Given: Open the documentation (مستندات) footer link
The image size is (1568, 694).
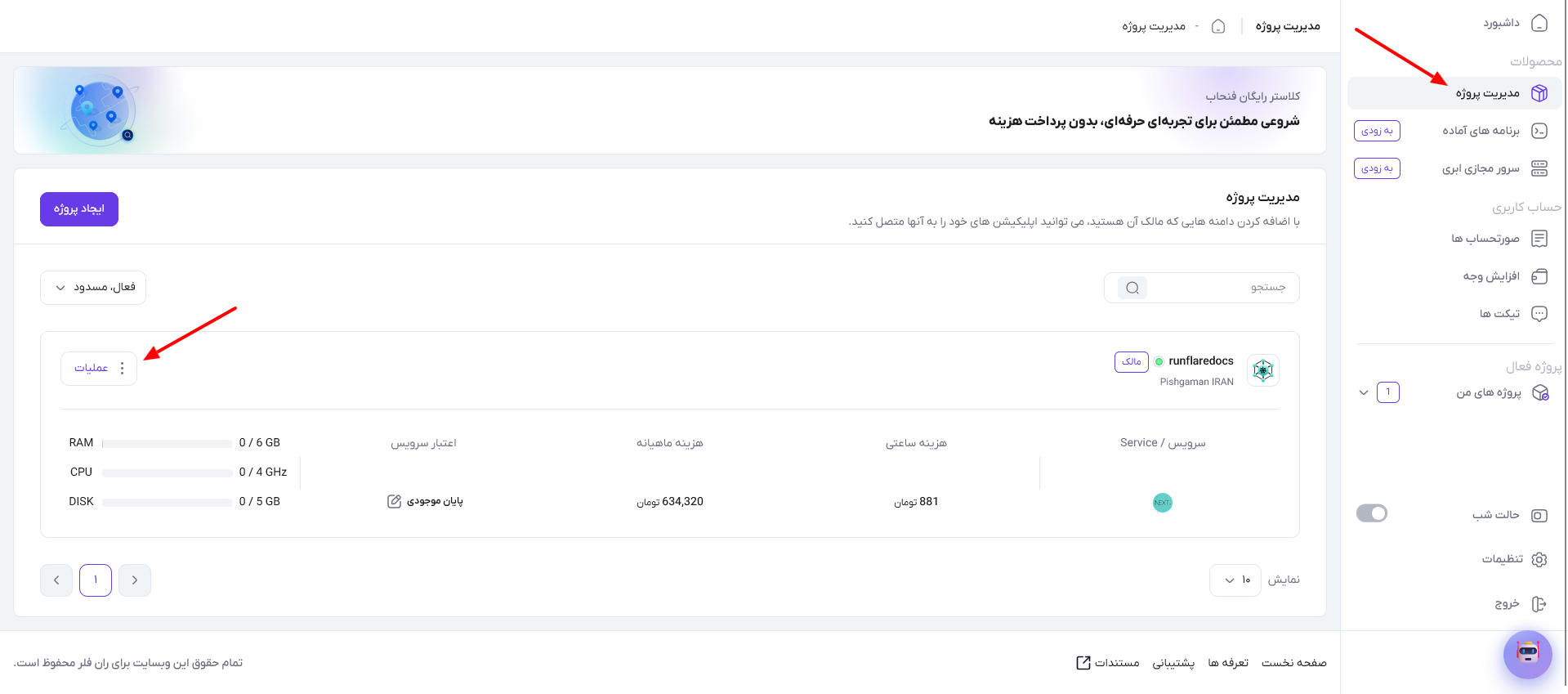Looking at the screenshot, I should [x=1108, y=663].
